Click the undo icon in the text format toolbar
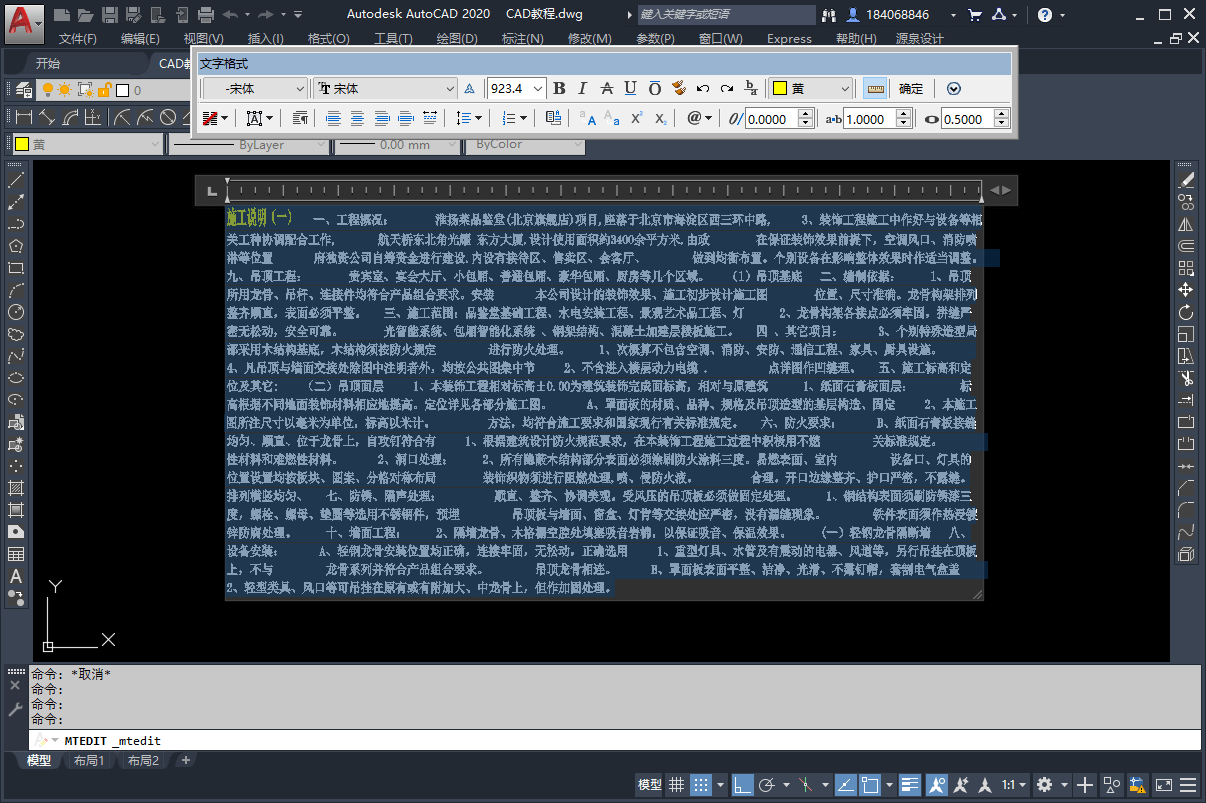Image resolution: width=1206 pixels, height=803 pixels. point(701,88)
